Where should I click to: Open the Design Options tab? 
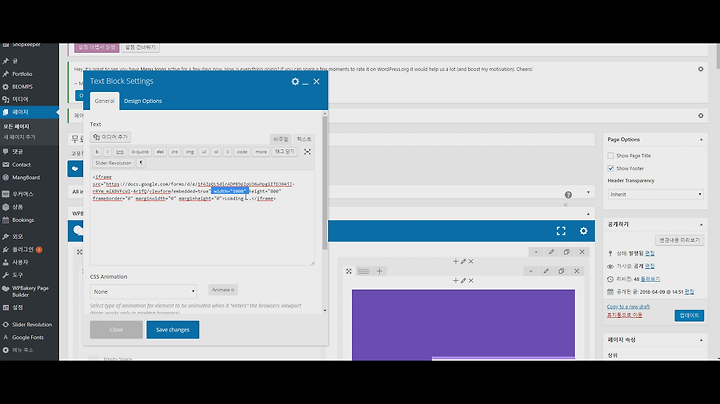click(143, 101)
